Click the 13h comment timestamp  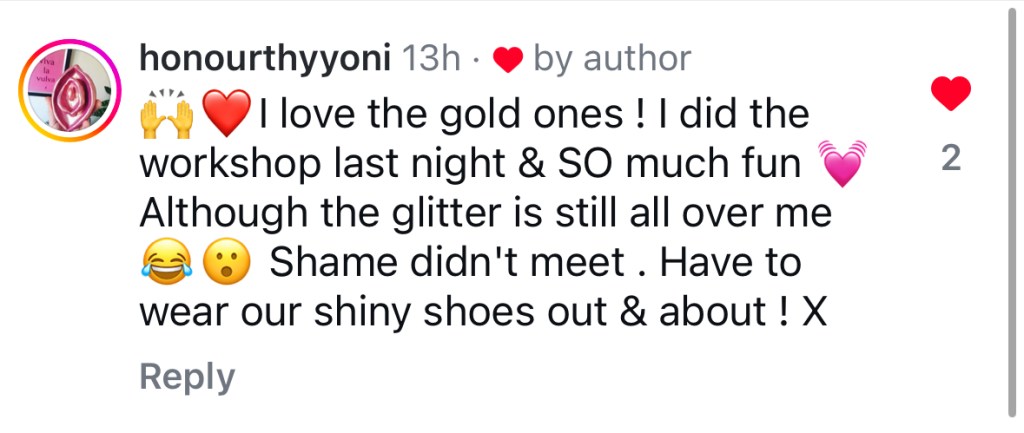coord(430,58)
